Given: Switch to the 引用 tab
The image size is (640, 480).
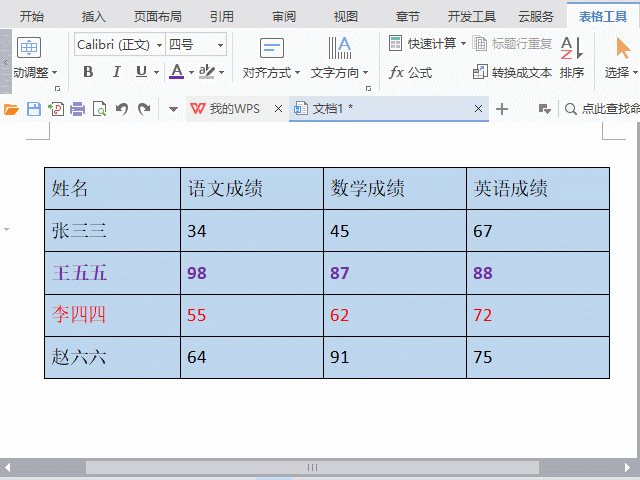Looking at the screenshot, I should click(x=222, y=17).
